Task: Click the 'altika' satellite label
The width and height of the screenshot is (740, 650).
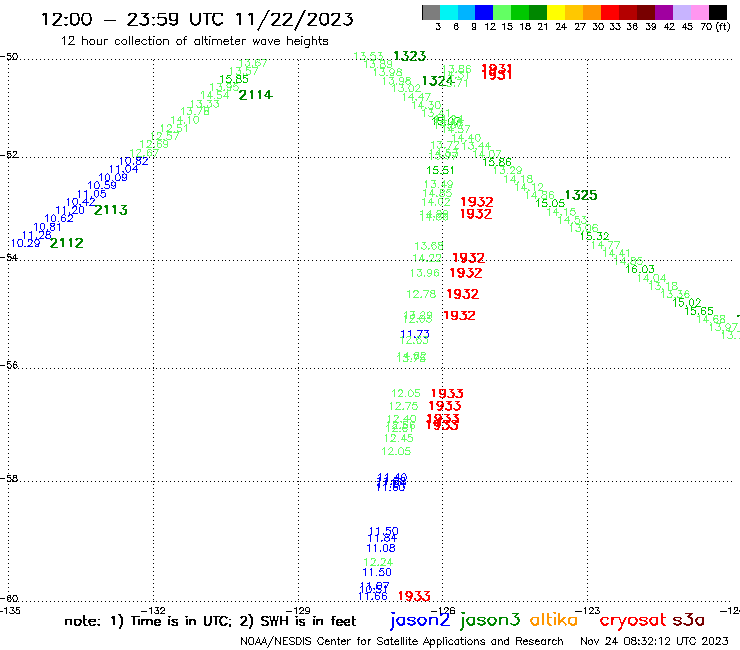Action: pos(554,619)
